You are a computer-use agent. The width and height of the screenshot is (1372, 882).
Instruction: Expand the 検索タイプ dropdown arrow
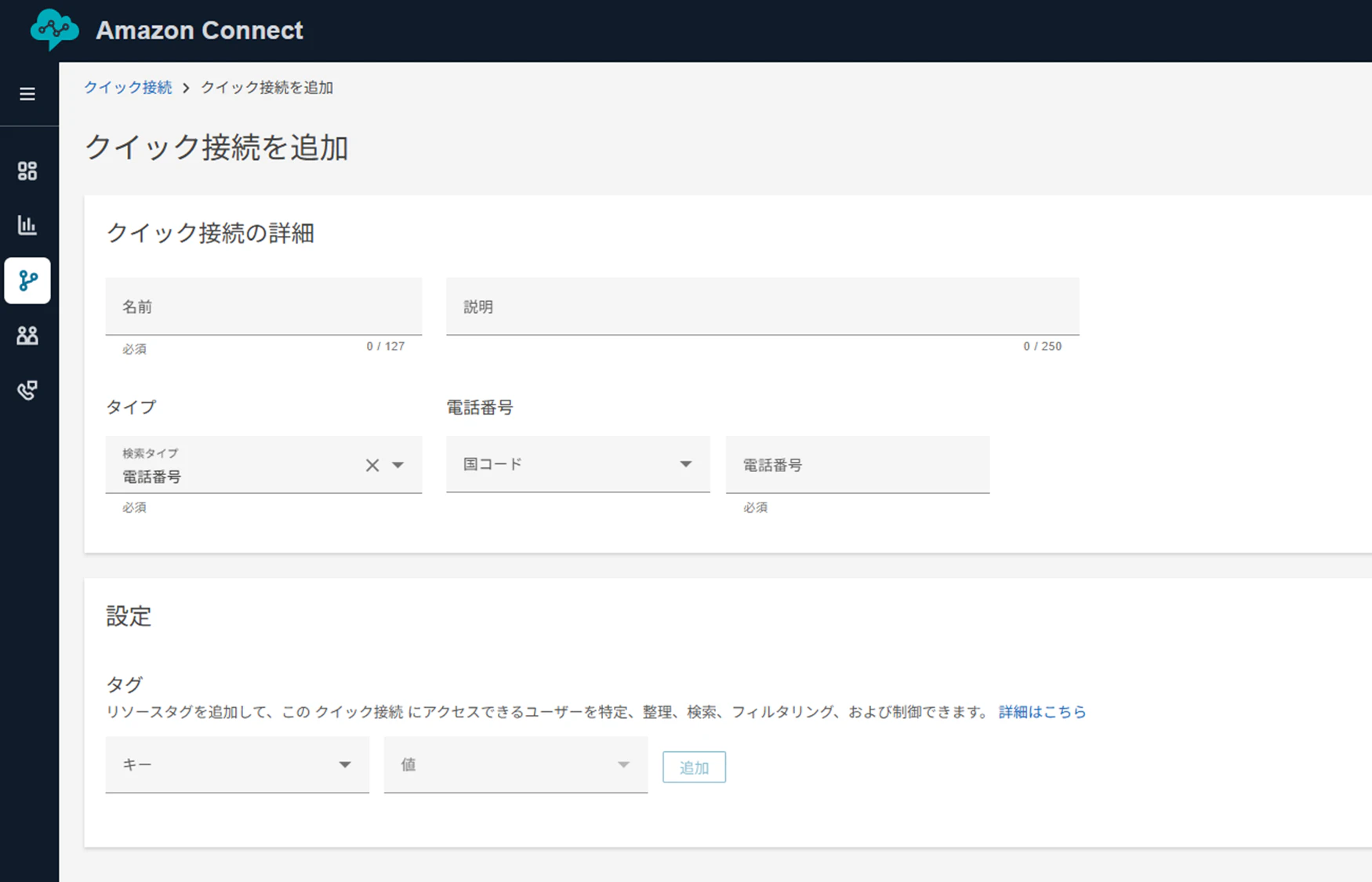pos(398,465)
